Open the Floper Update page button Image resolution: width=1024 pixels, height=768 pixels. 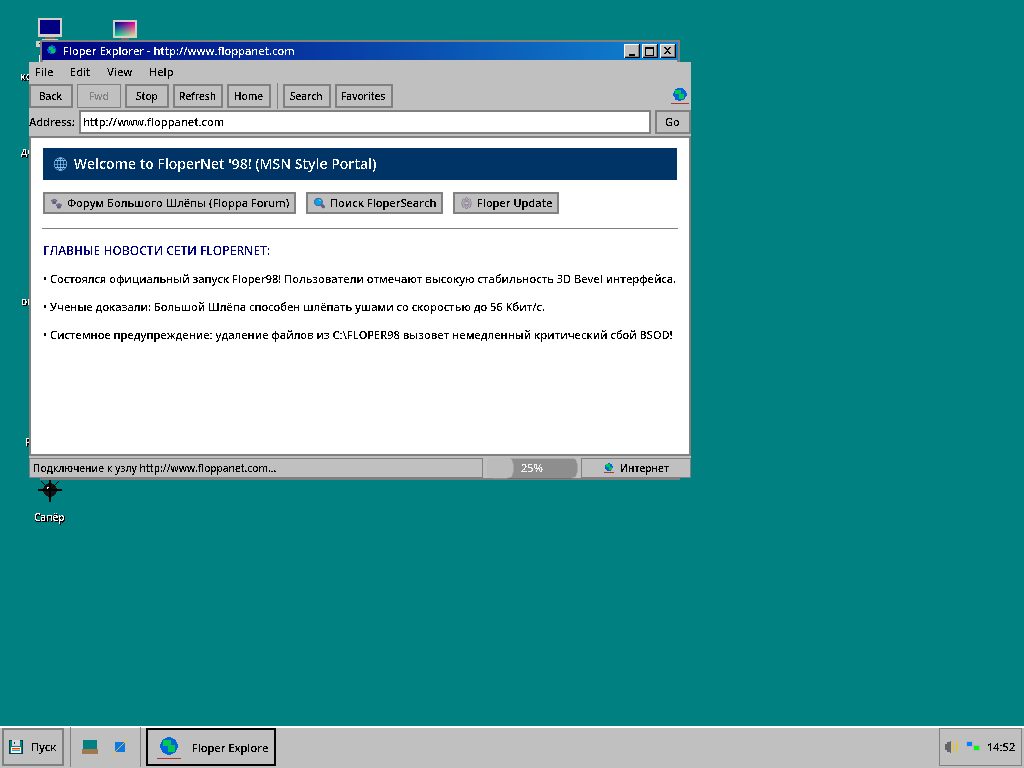pyautogui.click(x=506, y=203)
